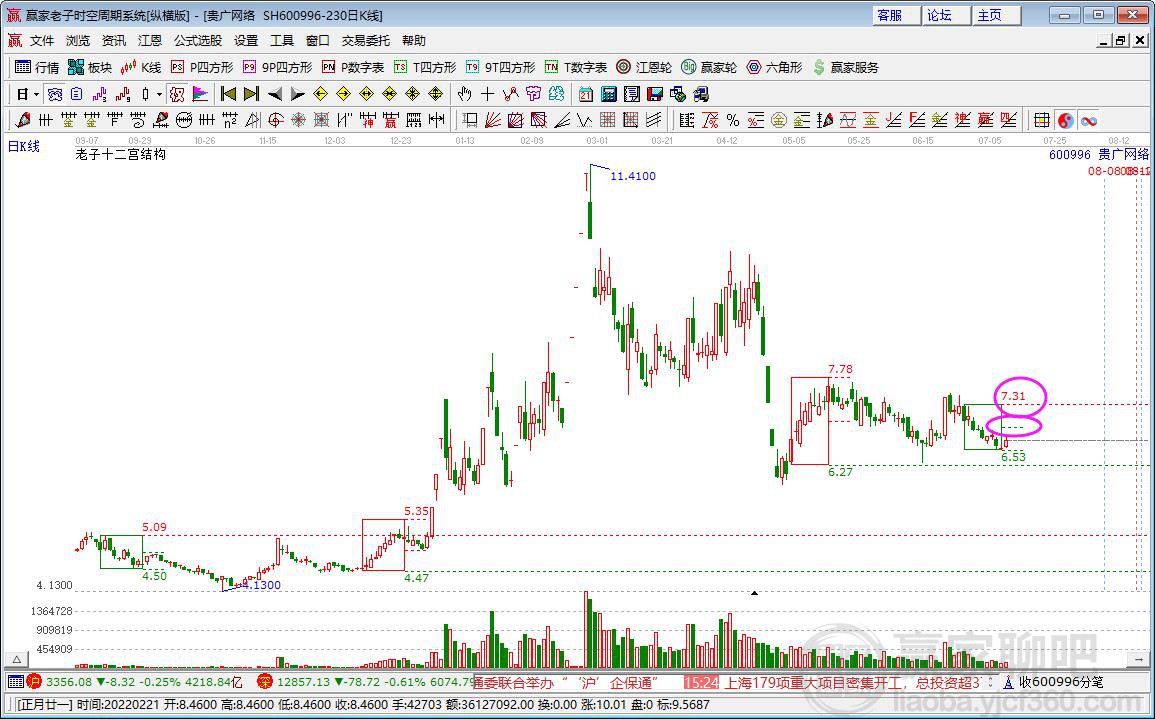The height and width of the screenshot is (719, 1155).
Task: Toggle the yin-yang icon
Action: [x=1065, y=120]
